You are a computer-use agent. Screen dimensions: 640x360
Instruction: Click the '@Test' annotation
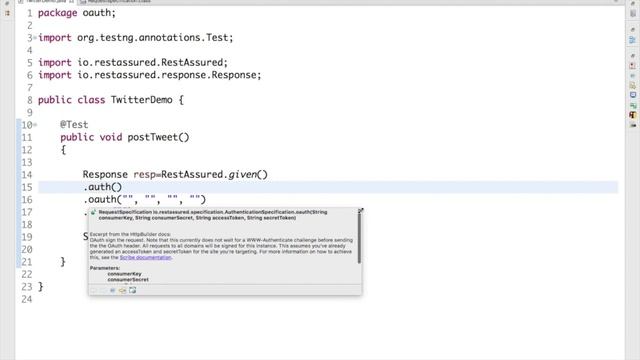coord(74,125)
